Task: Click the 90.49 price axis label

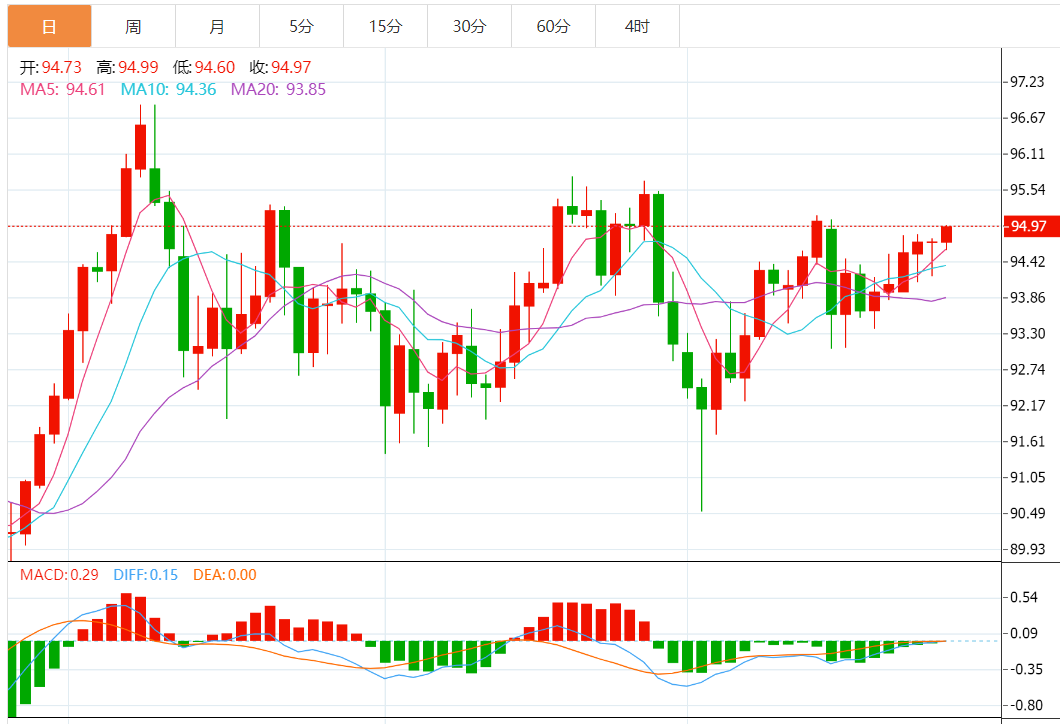Action: tap(1027, 513)
